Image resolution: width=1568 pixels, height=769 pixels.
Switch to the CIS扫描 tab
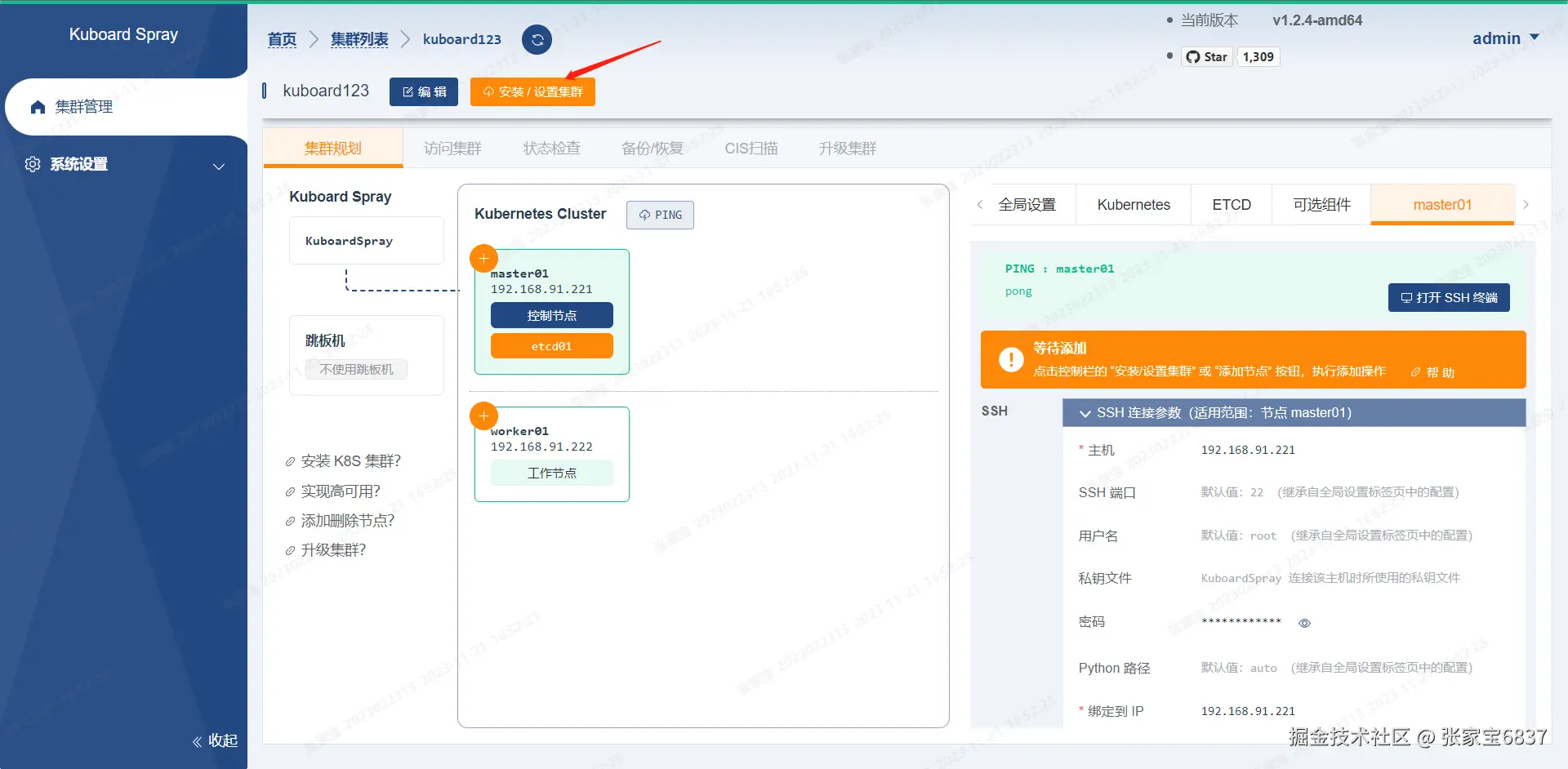(x=751, y=148)
